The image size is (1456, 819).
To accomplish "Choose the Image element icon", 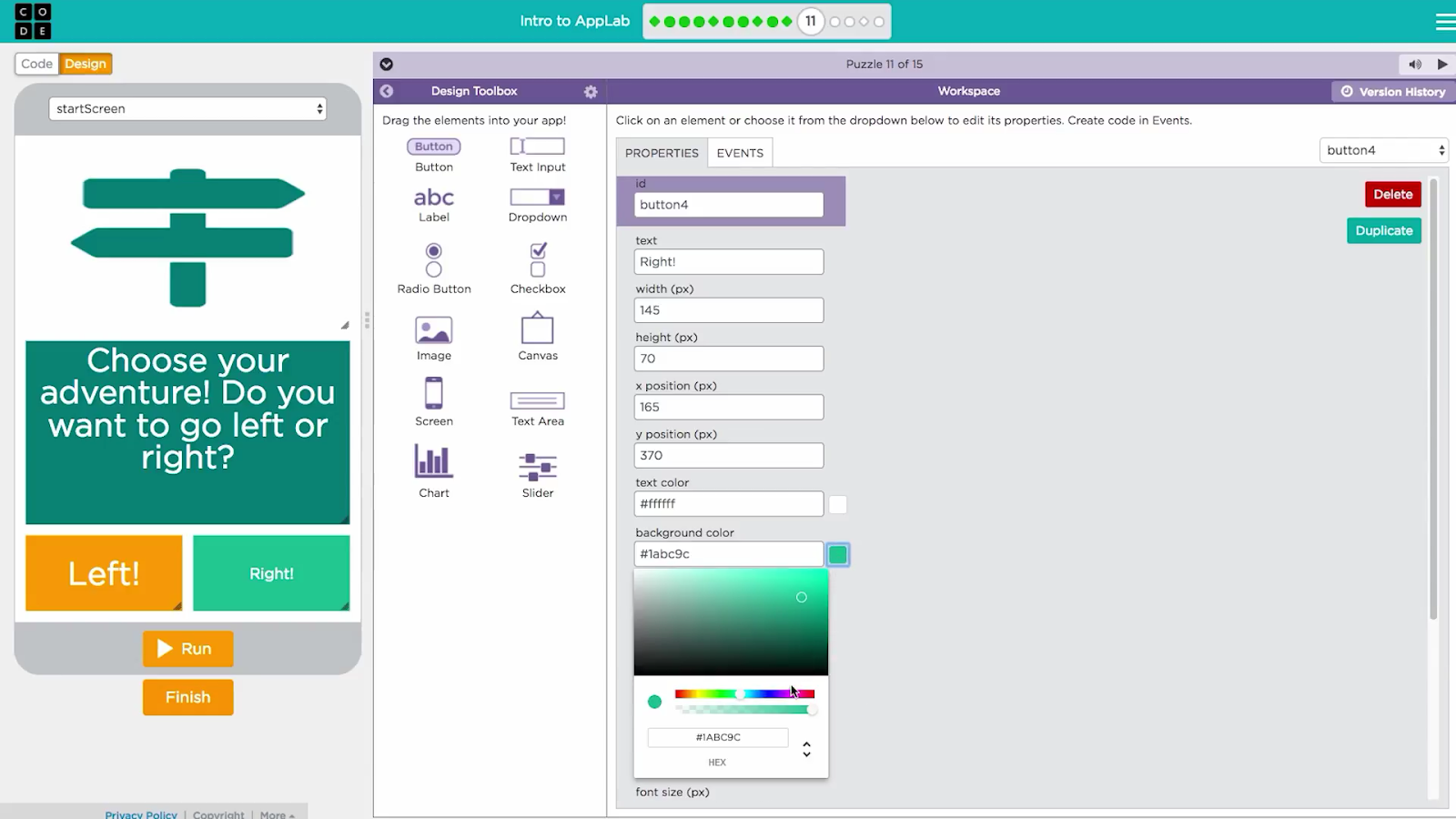I will click(x=433, y=329).
